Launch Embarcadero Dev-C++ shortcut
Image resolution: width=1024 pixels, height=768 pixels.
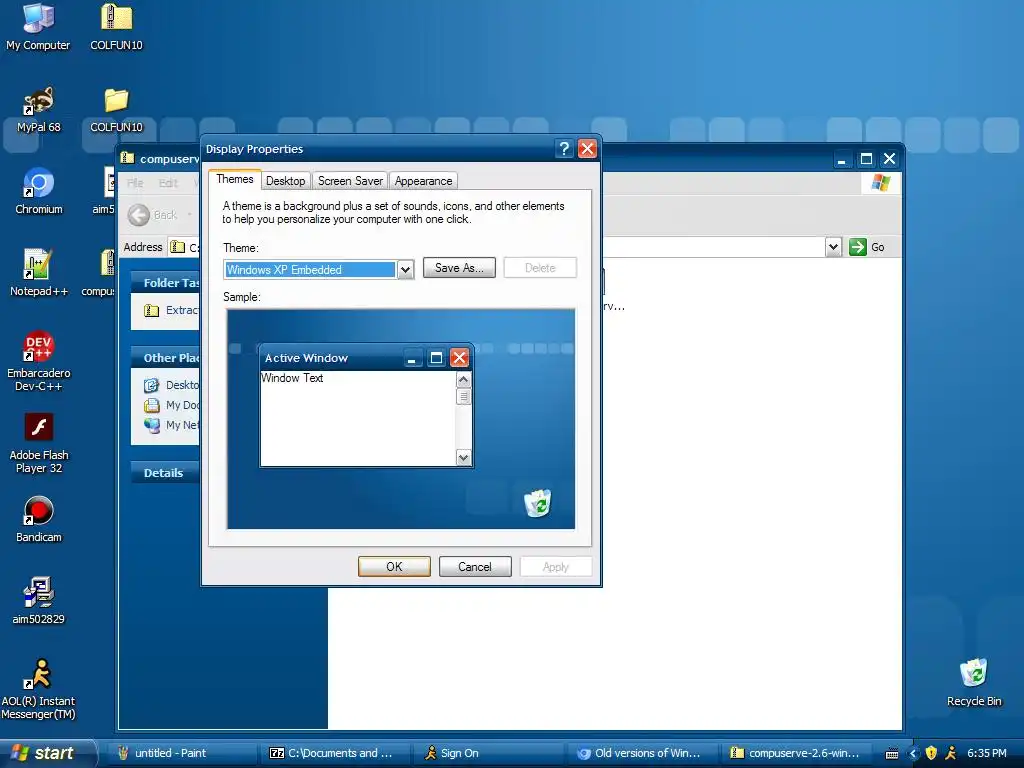point(39,361)
